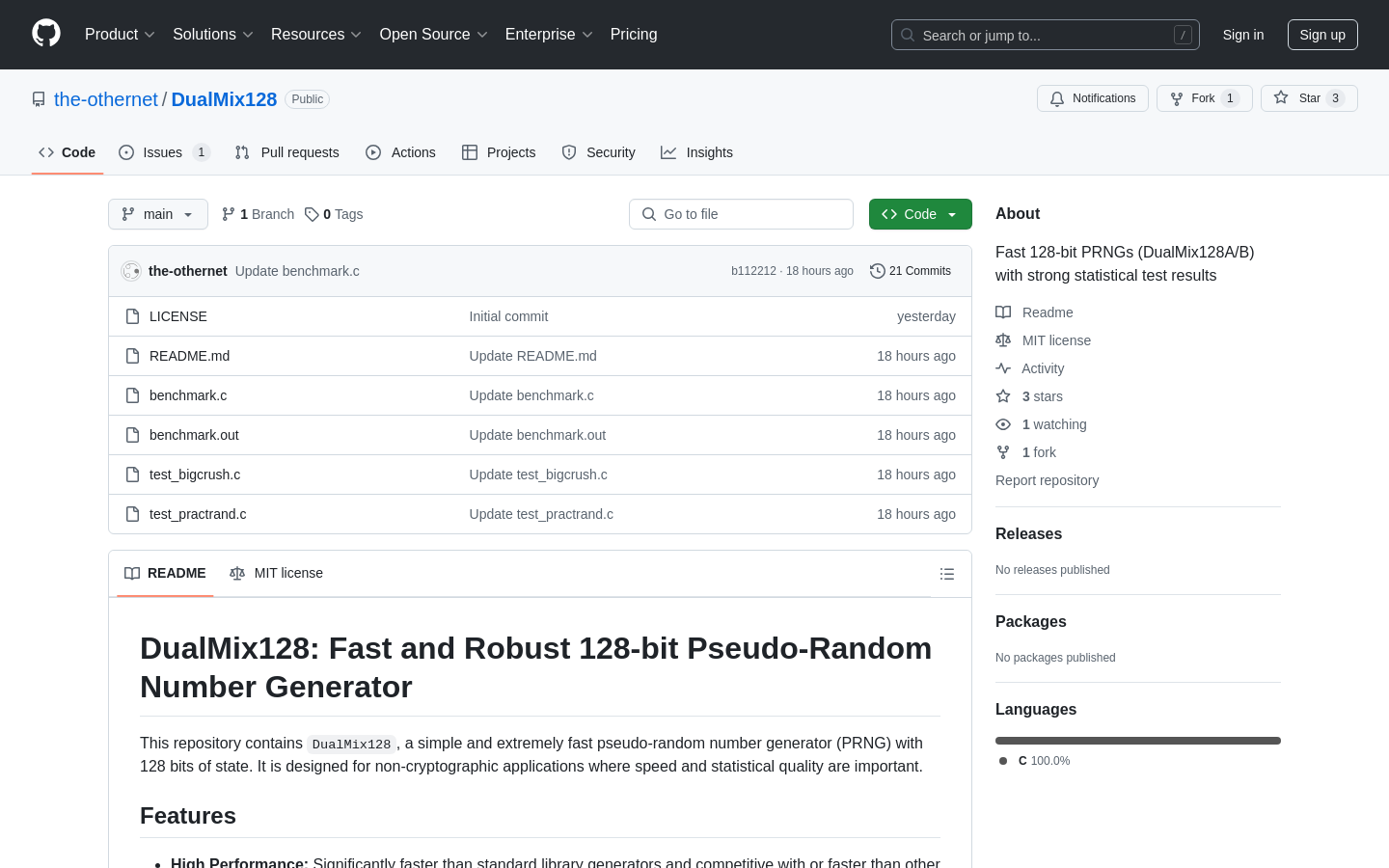
Task: Click the Sign in link
Action: (1243, 35)
